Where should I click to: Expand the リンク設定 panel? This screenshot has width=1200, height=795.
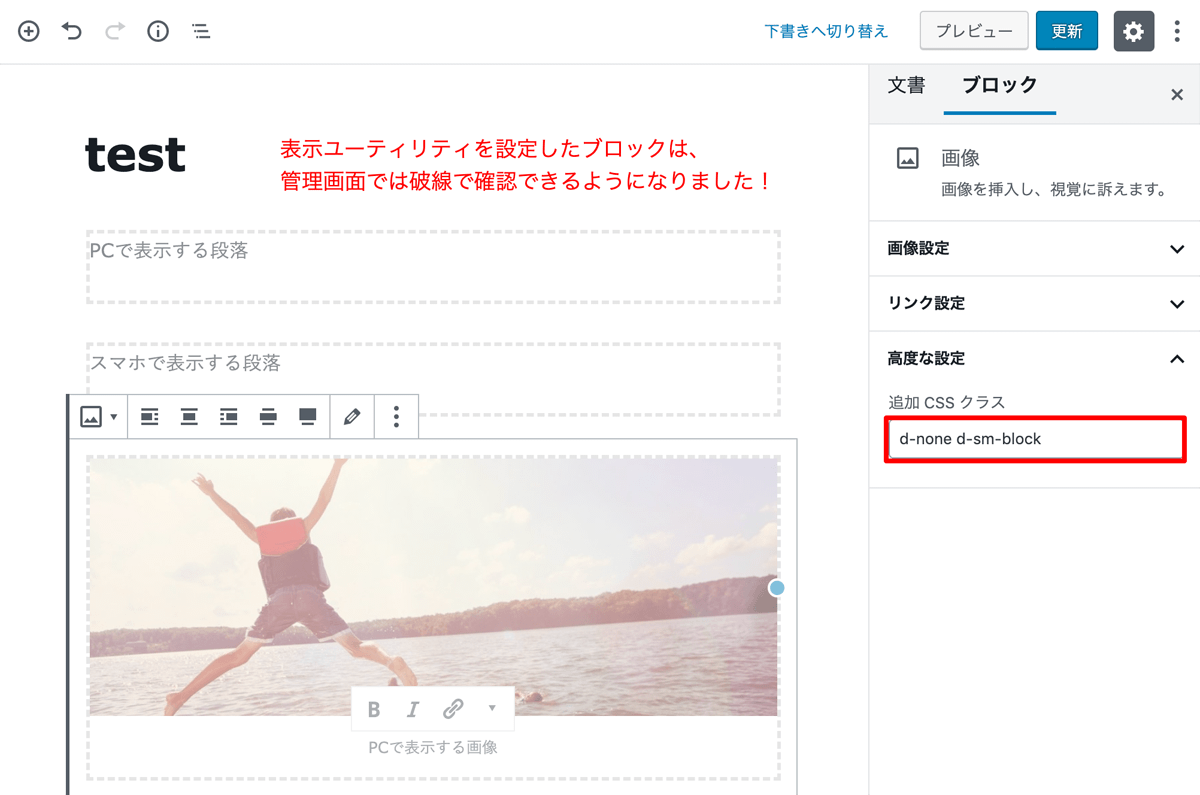pos(1034,303)
